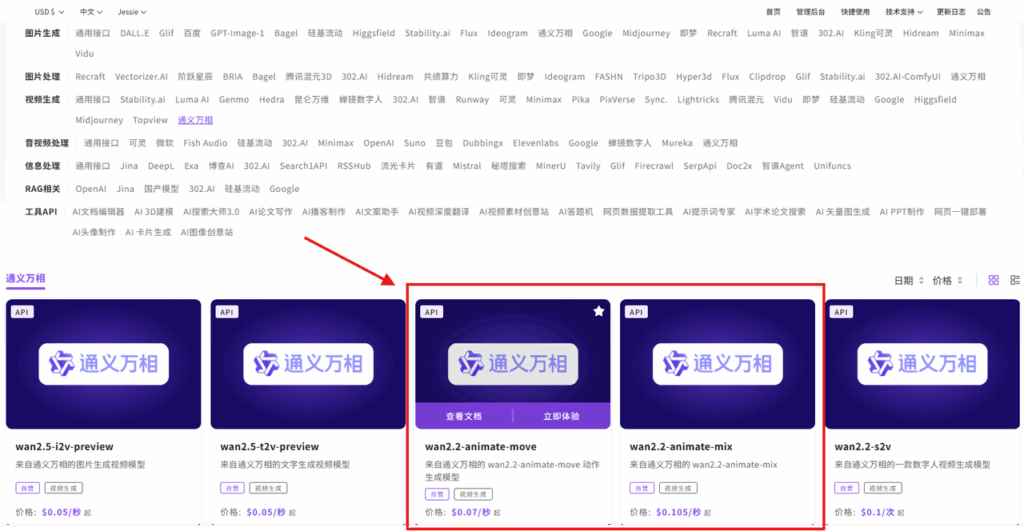Select Topview under 视频生成

coord(150,120)
